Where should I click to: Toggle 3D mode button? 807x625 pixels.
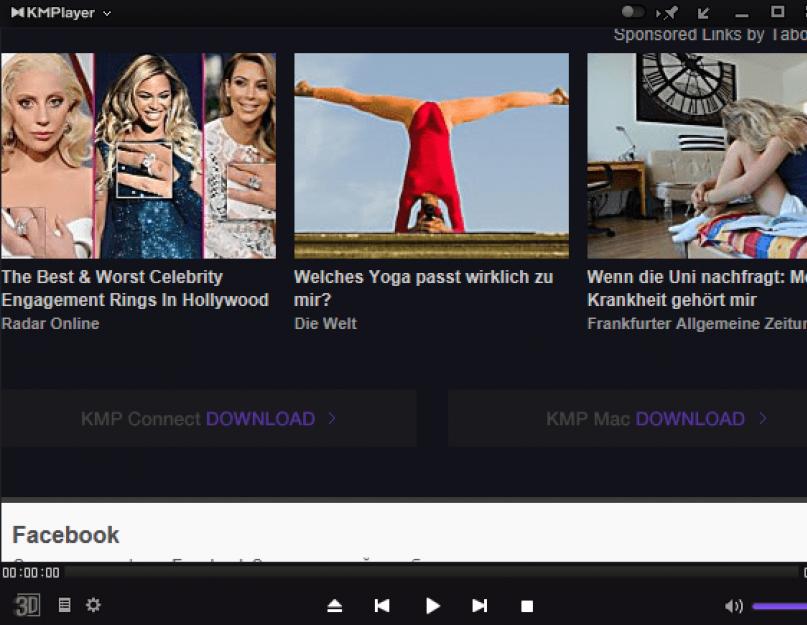(x=26, y=605)
